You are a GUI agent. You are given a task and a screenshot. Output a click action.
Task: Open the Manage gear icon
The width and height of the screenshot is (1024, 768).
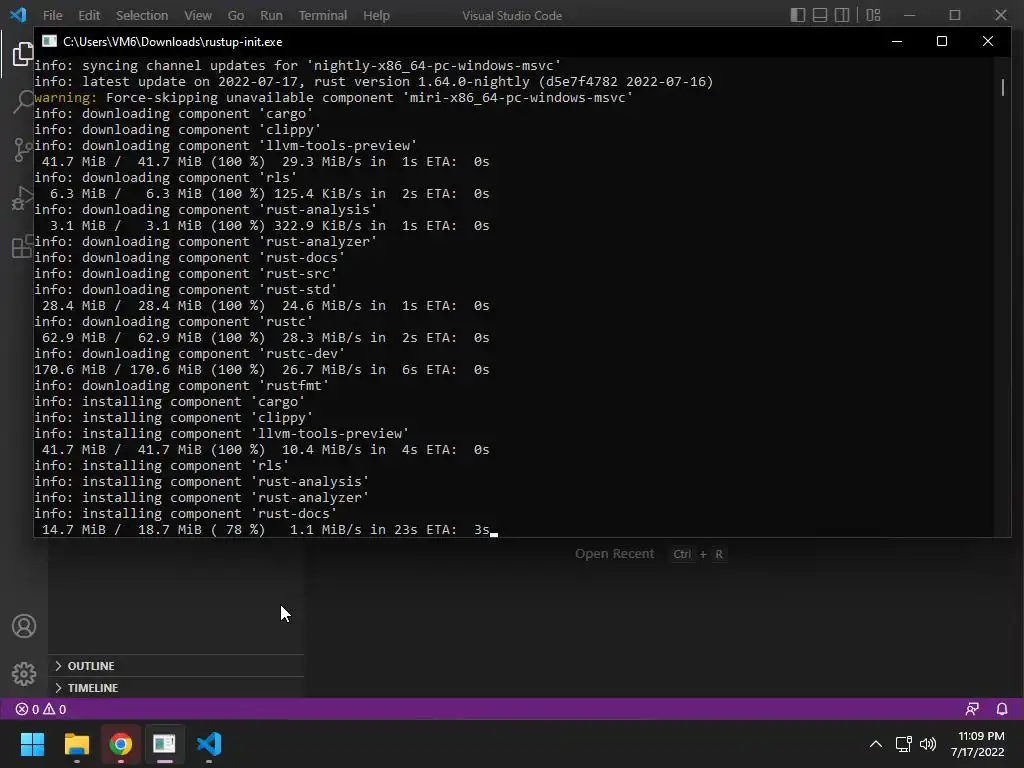[24, 673]
